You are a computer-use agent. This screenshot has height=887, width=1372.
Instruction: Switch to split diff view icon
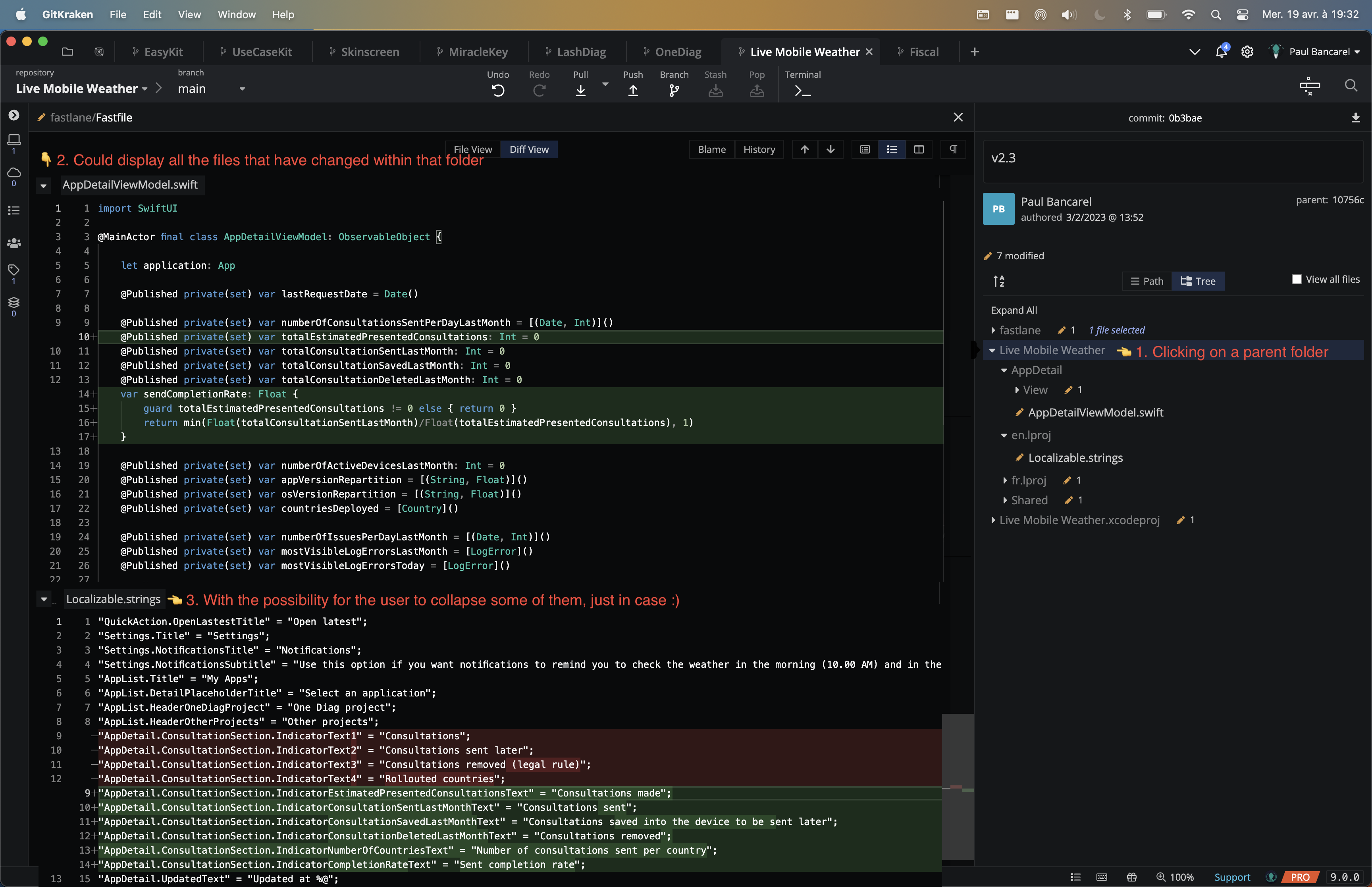pyautogui.click(x=919, y=149)
